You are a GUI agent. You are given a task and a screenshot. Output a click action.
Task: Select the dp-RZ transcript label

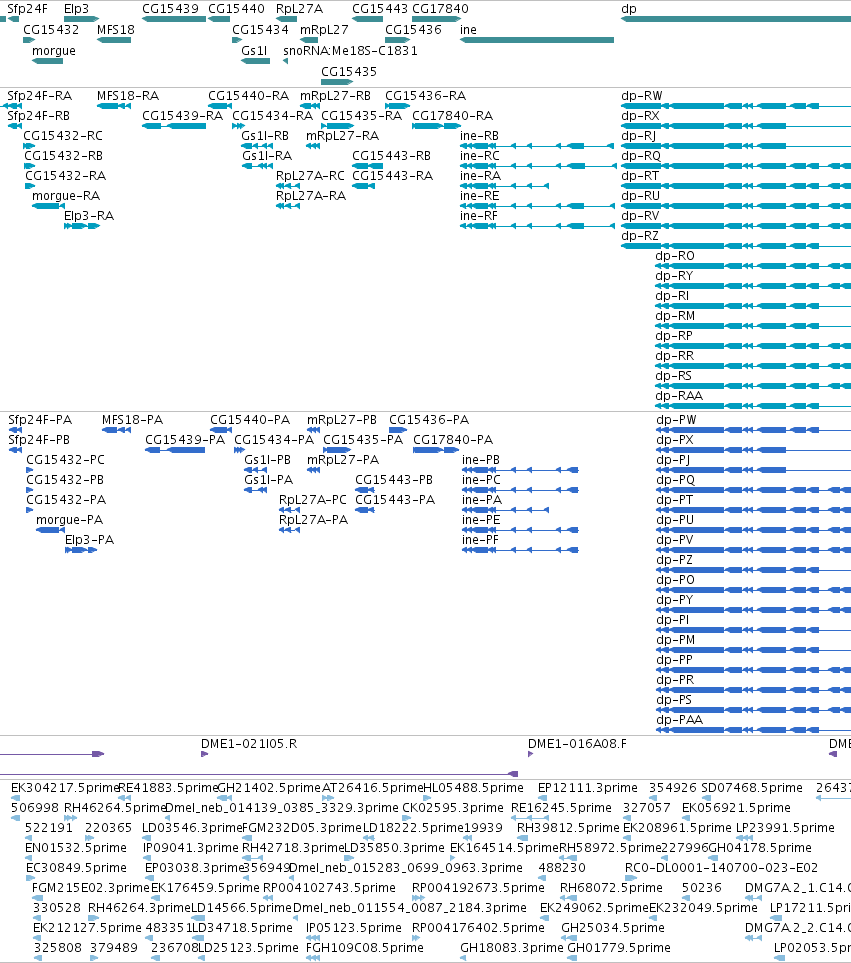[640, 236]
